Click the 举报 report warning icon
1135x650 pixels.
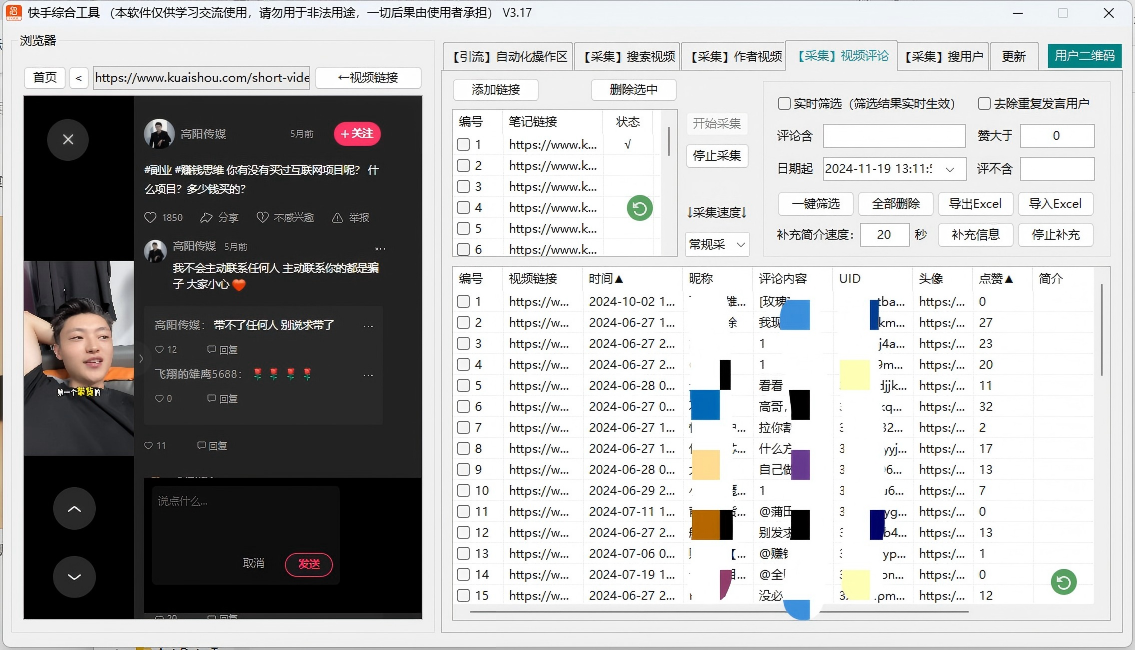[337, 217]
